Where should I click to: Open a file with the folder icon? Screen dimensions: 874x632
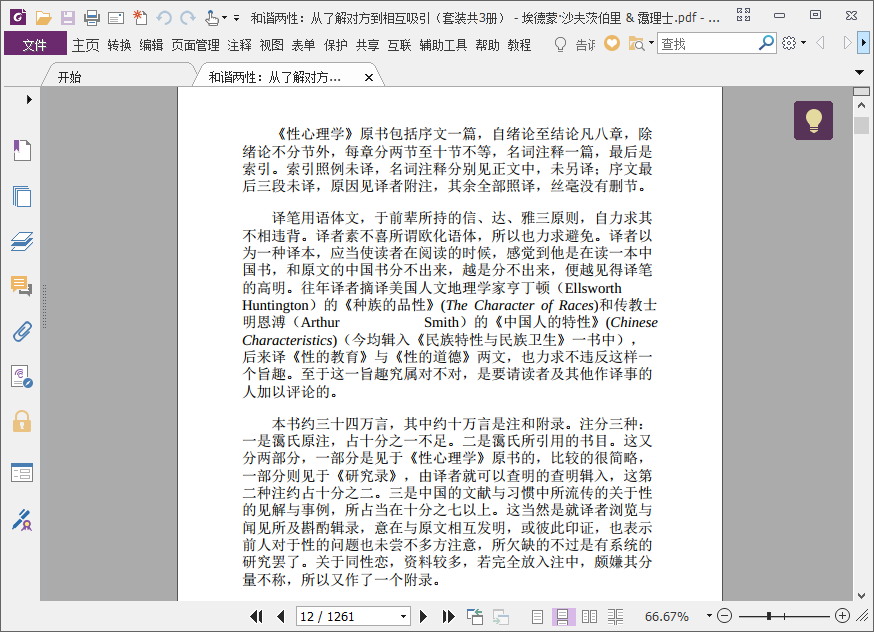43,18
